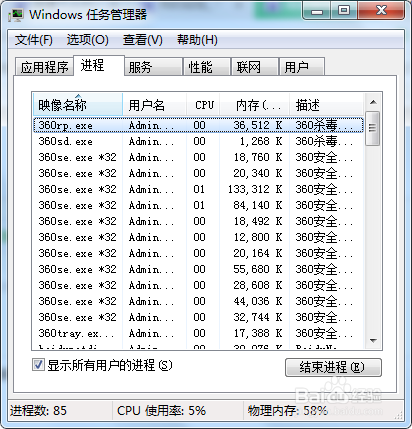Click the 36,512 K memory value
This screenshot has height=429, width=412.
click(257, 125)
